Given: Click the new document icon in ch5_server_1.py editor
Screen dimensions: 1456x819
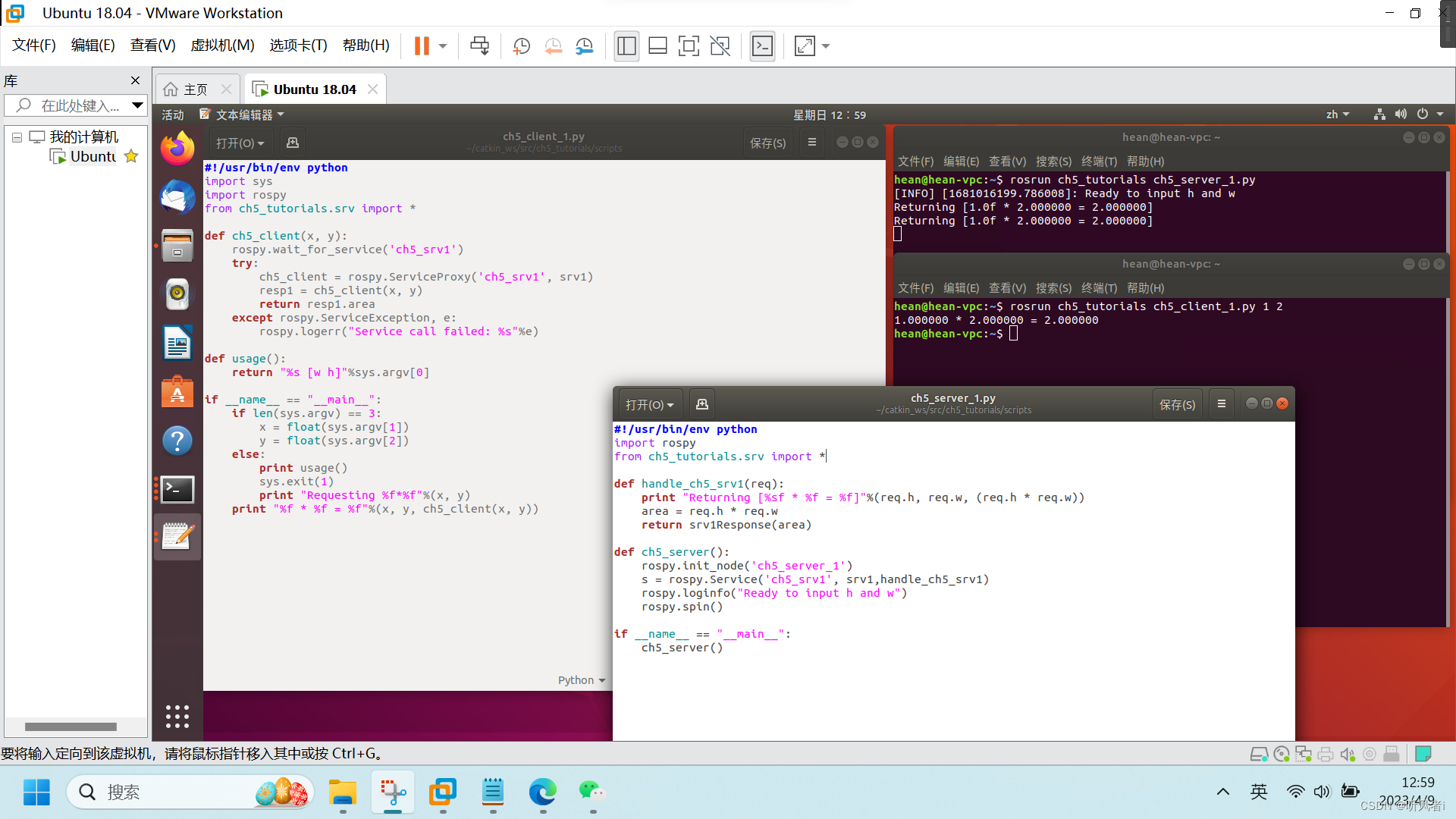Looking at the screenshot, I should coord(702,404).
